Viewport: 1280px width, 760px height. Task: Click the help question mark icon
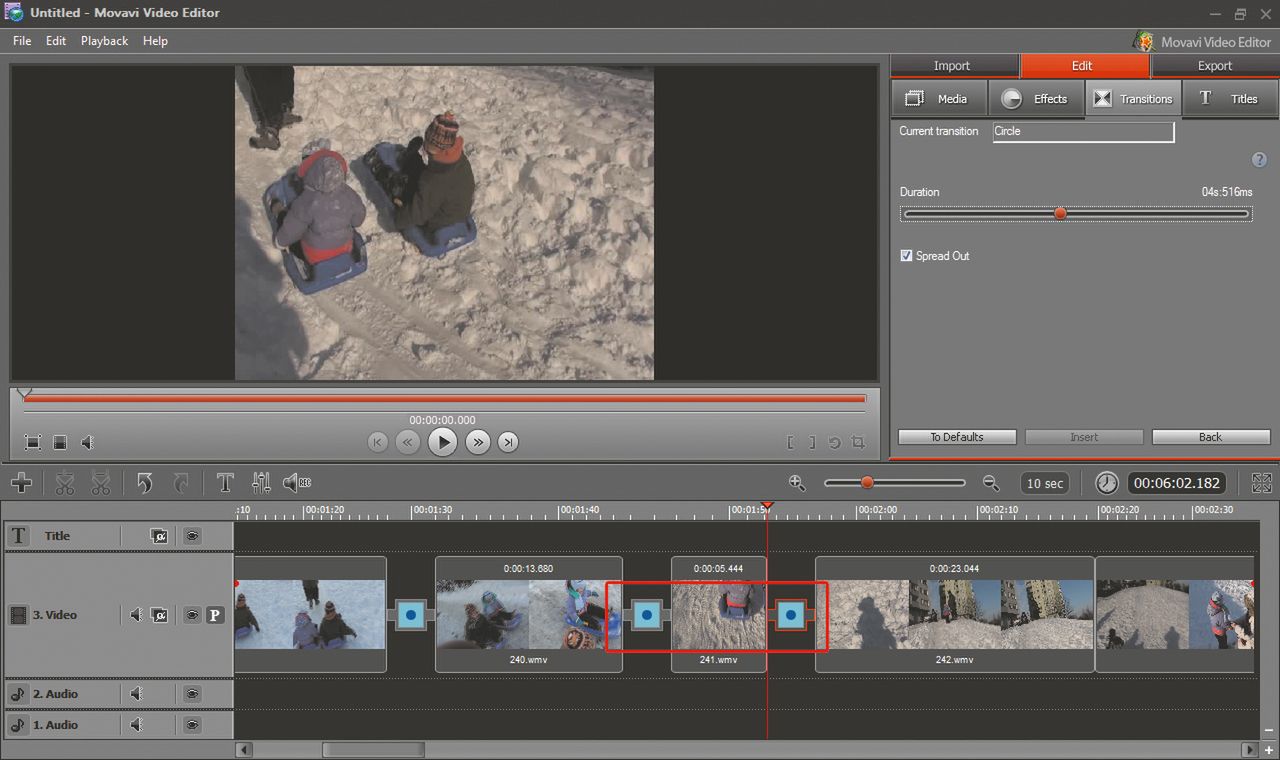coord(1259,160)
